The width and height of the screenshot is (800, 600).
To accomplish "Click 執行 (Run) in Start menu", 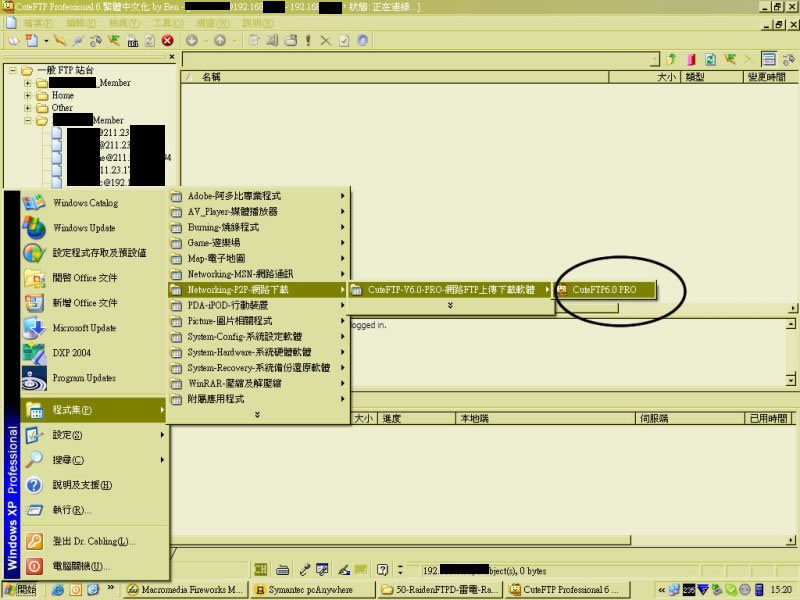I will point(93,510).
